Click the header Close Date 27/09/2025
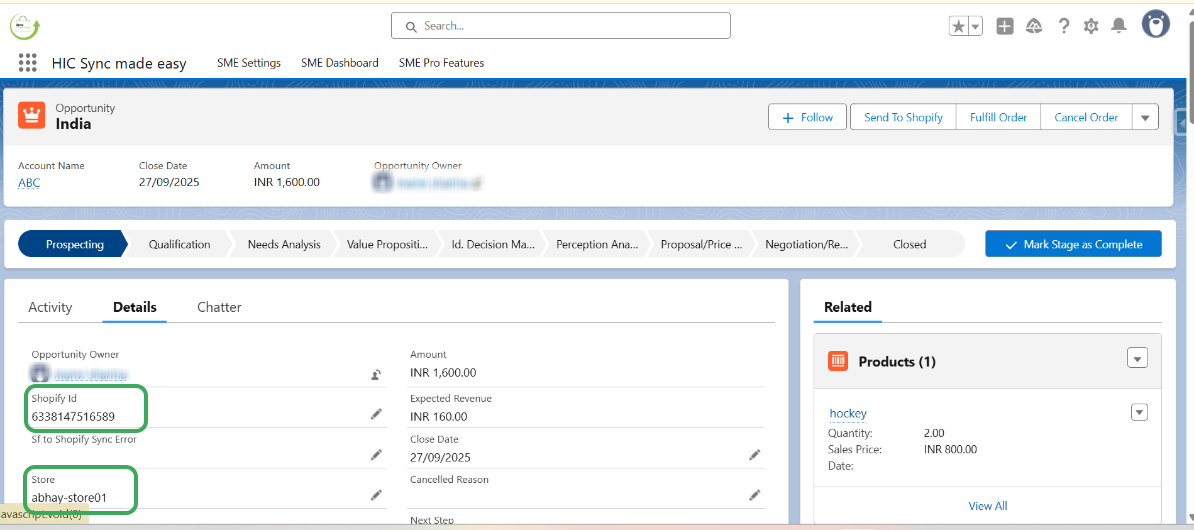Viewport: 1194px width, 530px height. click(x=169, y=182)
